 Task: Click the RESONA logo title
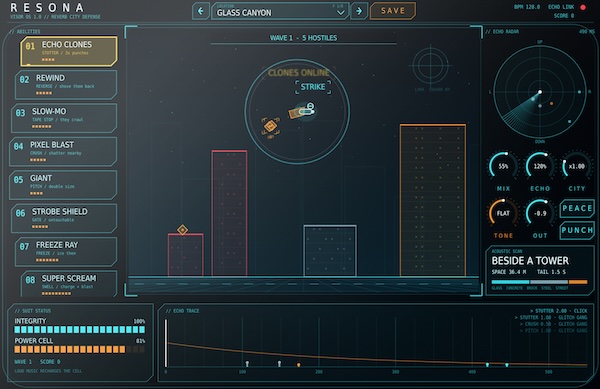[46, 8]
